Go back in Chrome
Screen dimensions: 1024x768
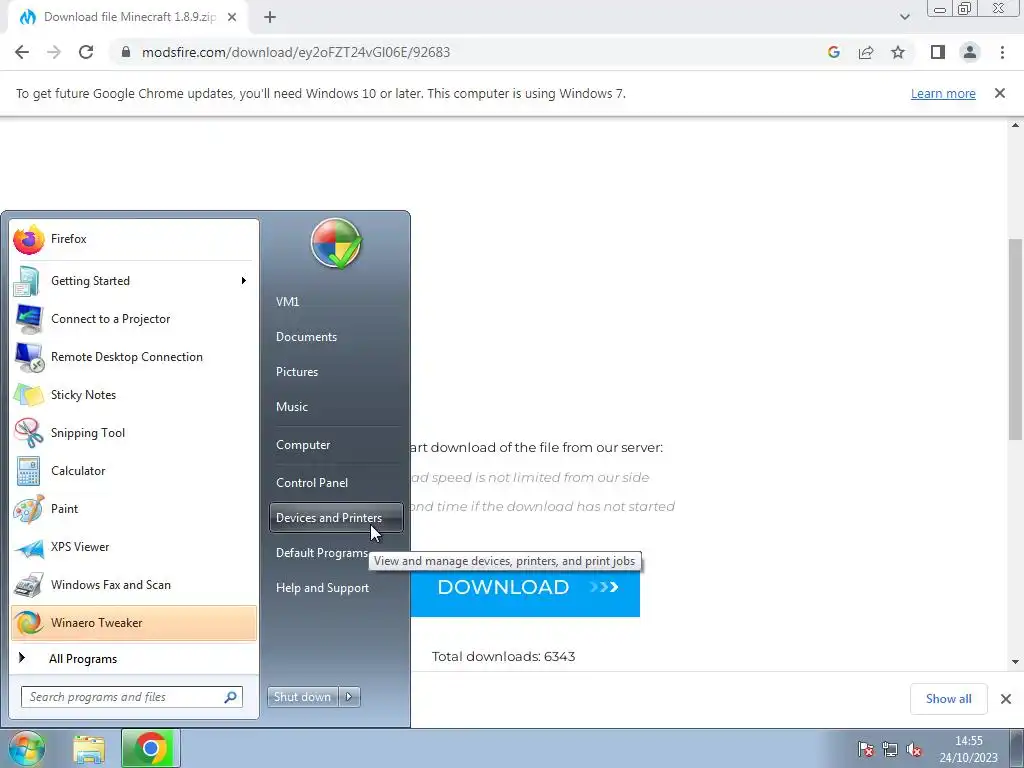(x=22, y=52)
